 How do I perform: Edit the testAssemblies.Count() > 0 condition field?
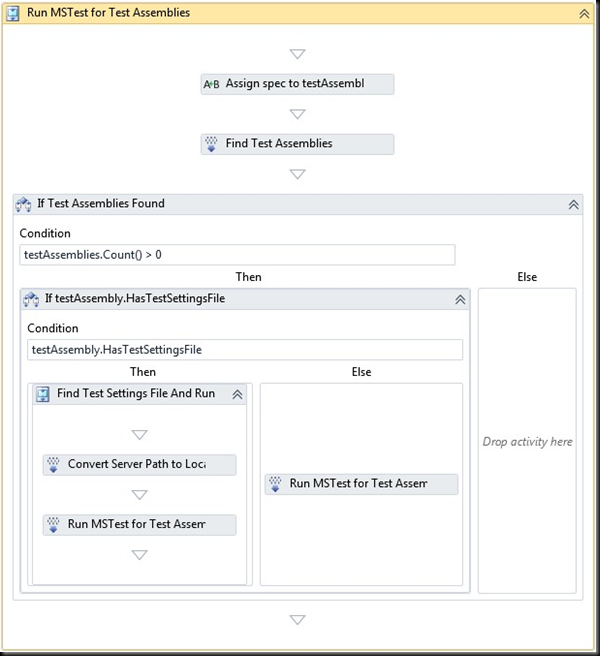(x=237, y=255)
